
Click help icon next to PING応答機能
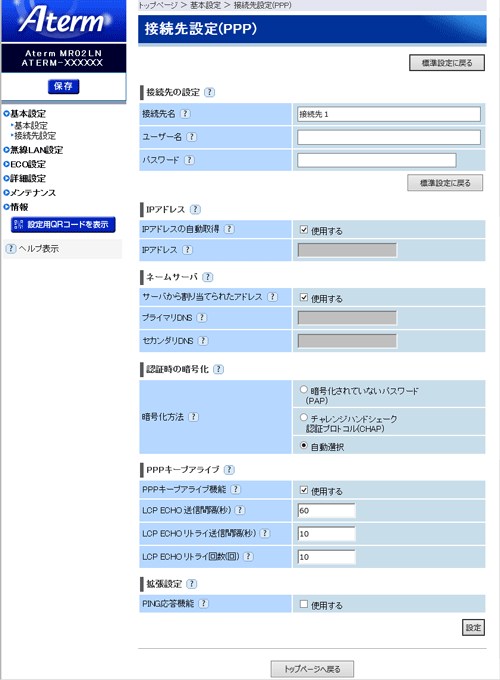click(203, 603)
